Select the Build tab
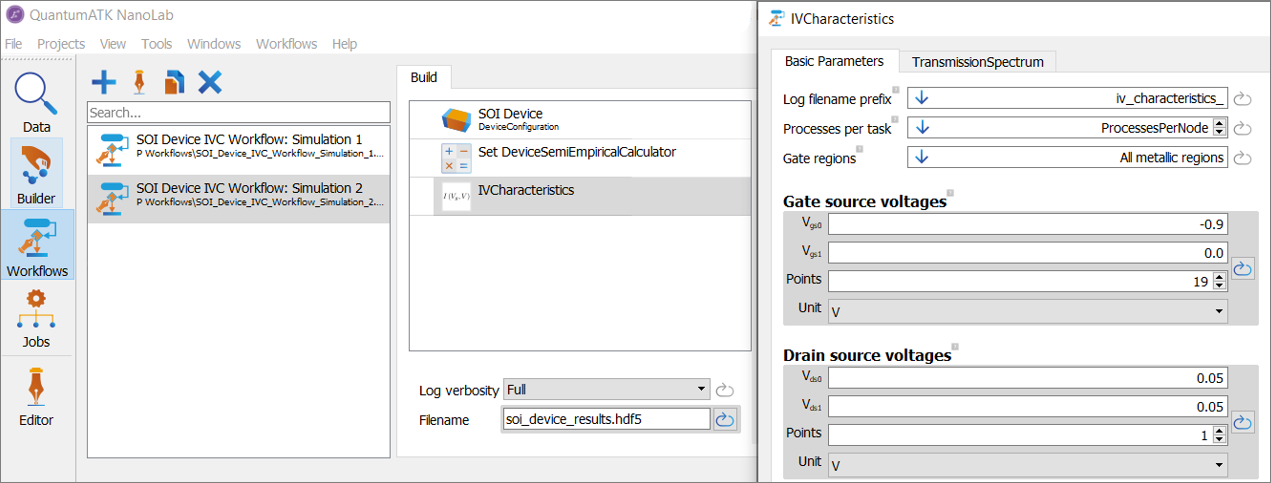The height and width of the screenshot is (483, 1271). 424,77
